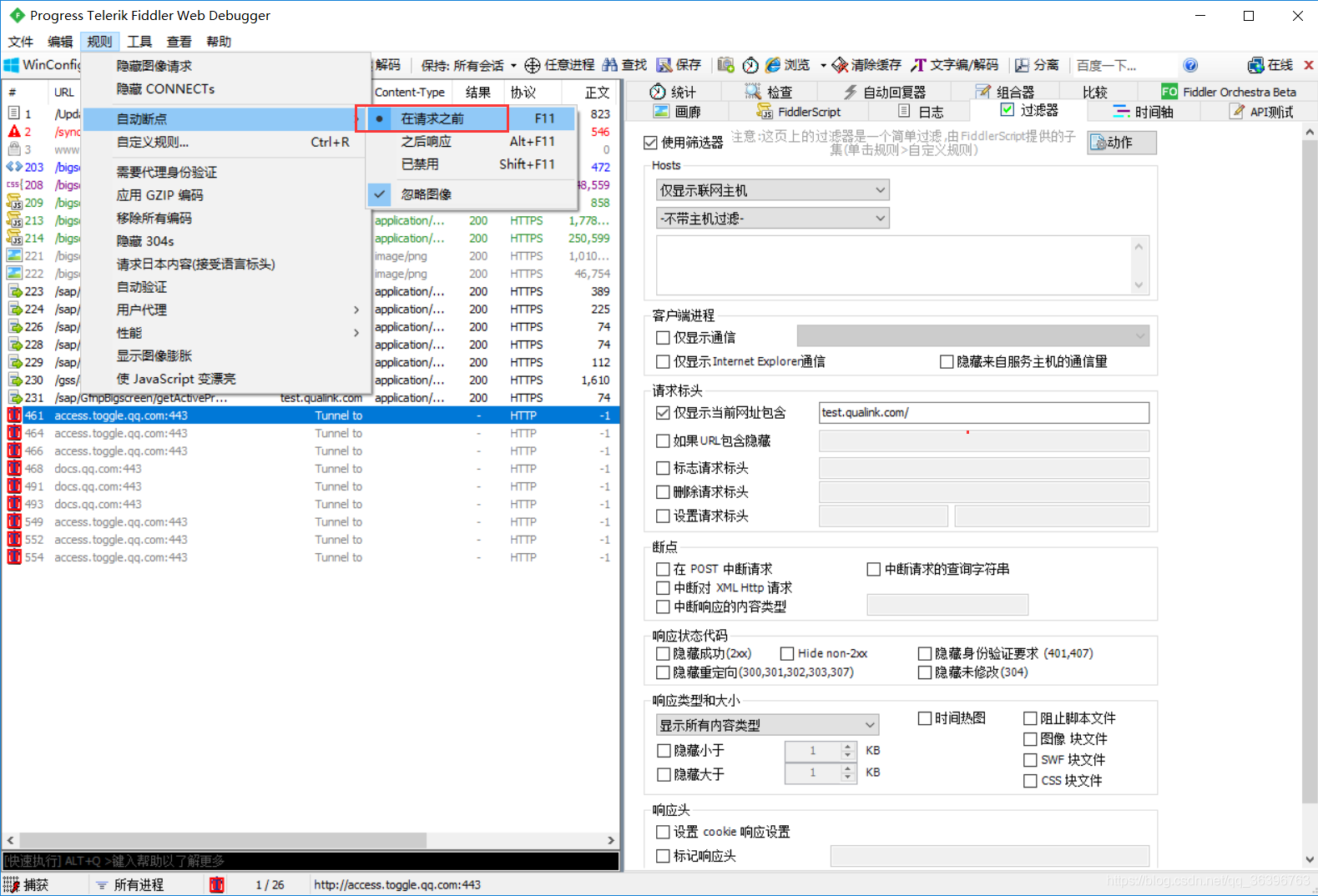Open the 组合器 Composer tab
This screenshot has height=896, width=1318.
click(1005, 92)
